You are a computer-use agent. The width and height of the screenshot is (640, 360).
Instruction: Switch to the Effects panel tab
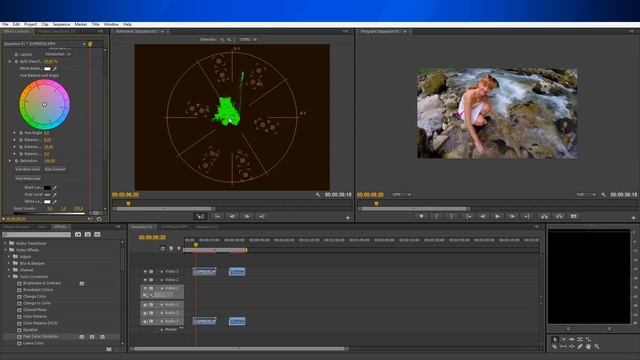point(60,227)
